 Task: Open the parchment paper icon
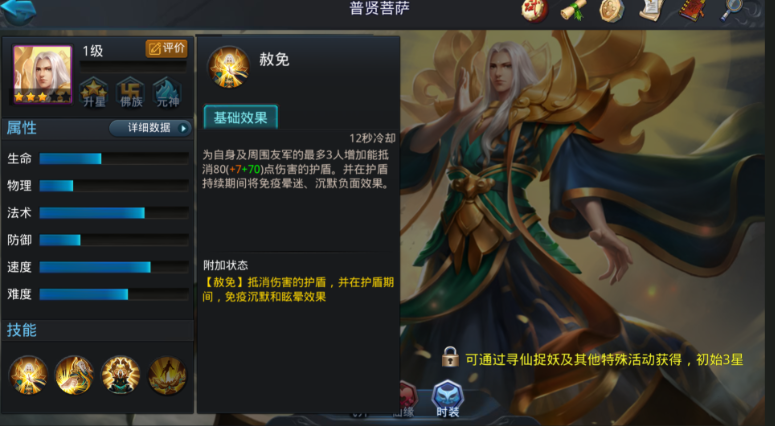pos(651,10)
